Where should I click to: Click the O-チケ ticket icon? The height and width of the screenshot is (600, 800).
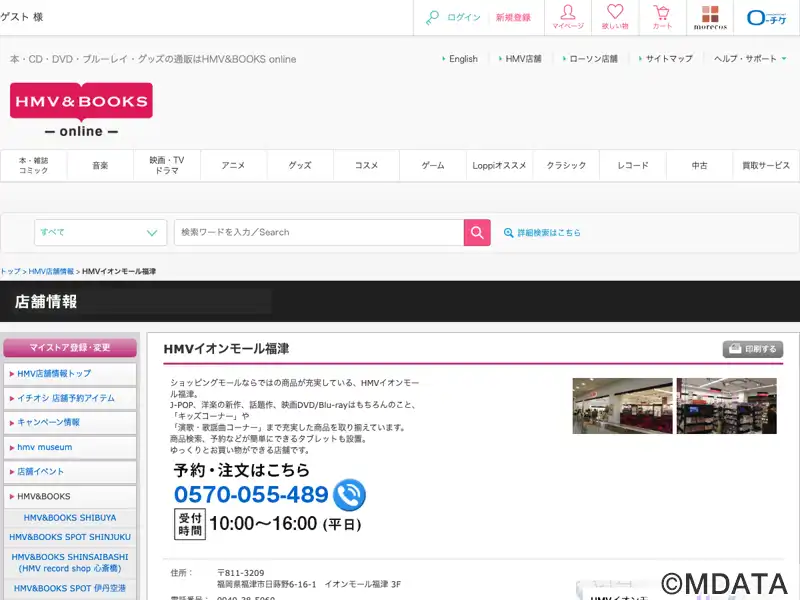(x=767, y=17)
